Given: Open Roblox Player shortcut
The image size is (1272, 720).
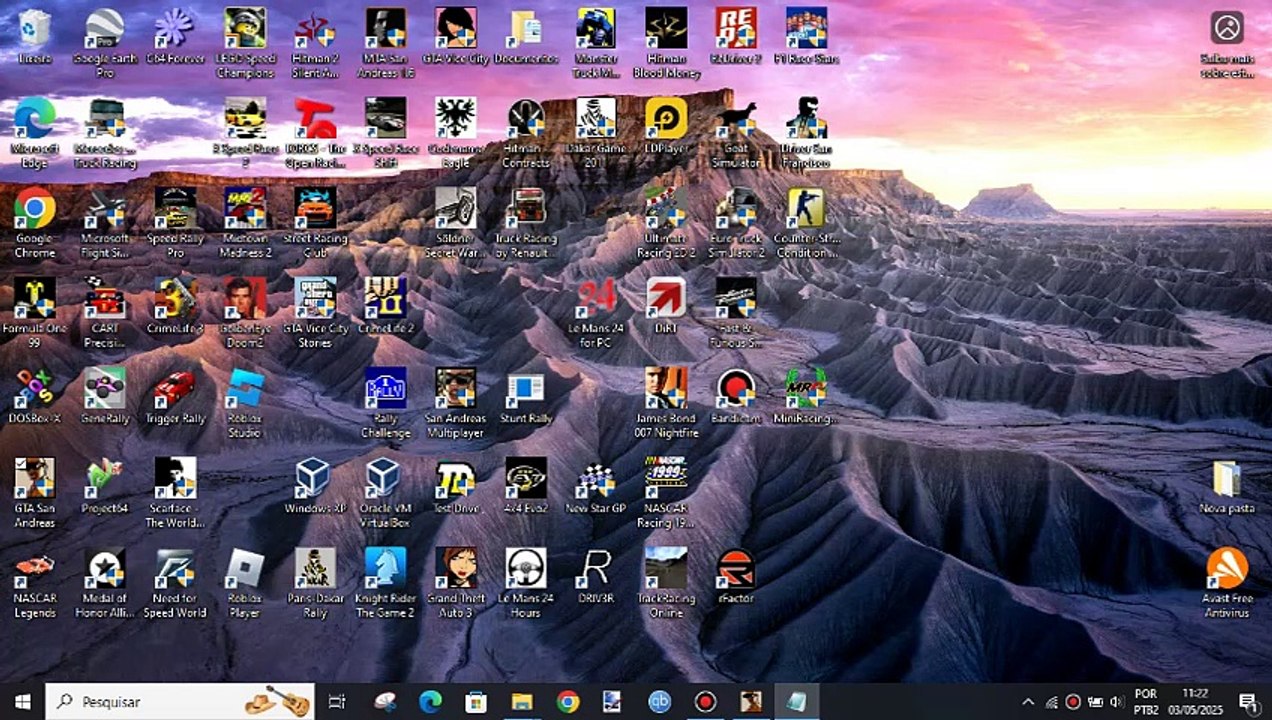Looking at the screenshot, I should [245, 583].
